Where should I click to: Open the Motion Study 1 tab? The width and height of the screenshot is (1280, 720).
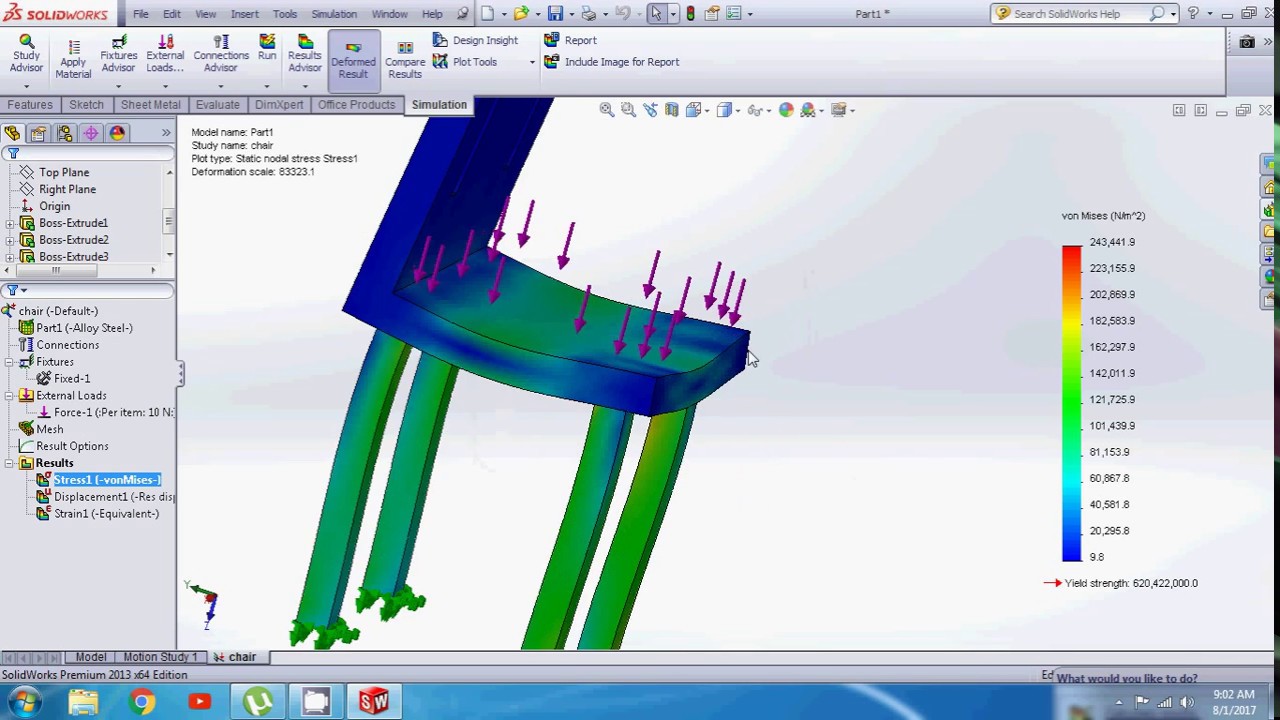(160, 657)
